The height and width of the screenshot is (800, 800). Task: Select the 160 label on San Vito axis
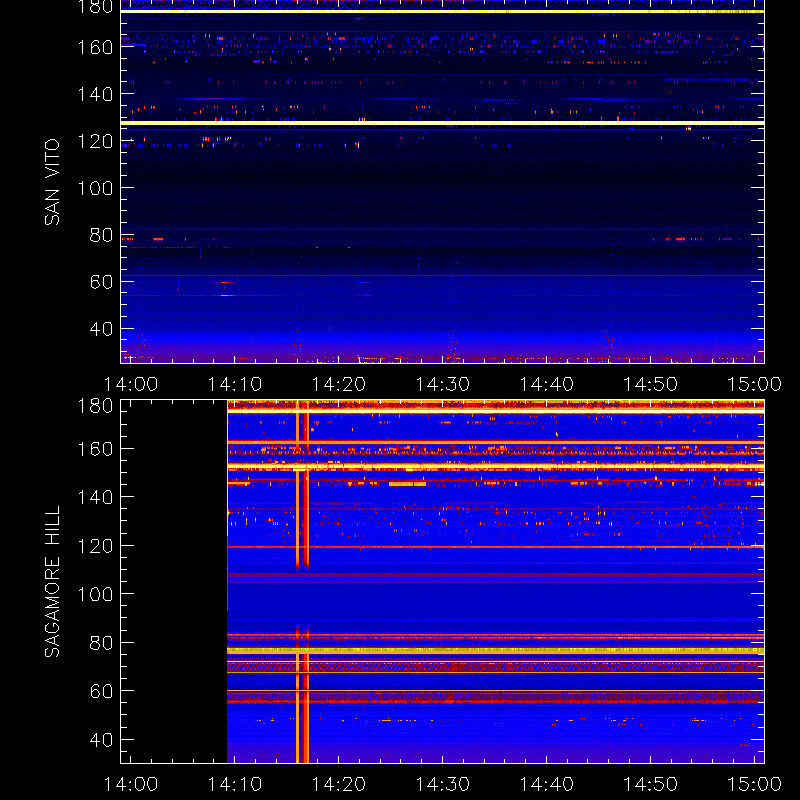[x=95, y=47]
